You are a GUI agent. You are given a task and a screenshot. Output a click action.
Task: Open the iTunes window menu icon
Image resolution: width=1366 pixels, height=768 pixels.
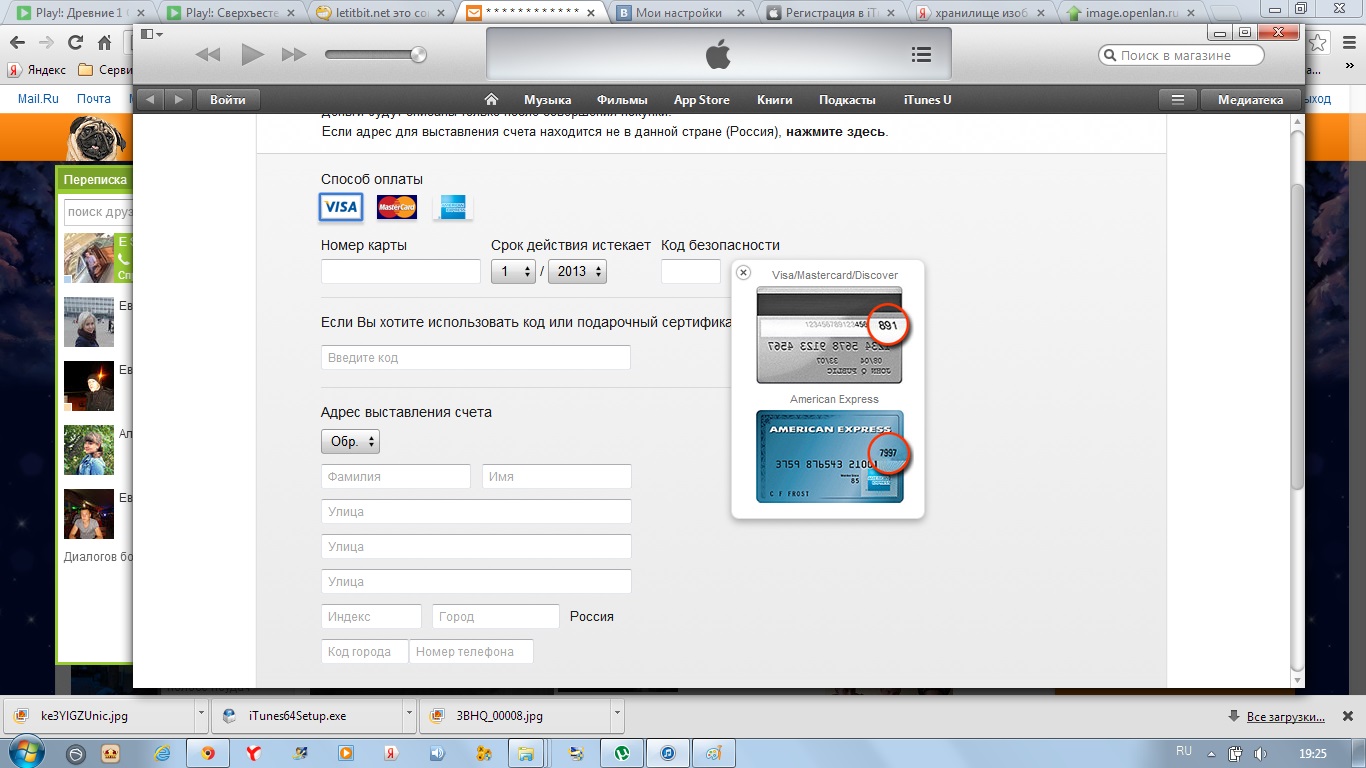(151, 34)
